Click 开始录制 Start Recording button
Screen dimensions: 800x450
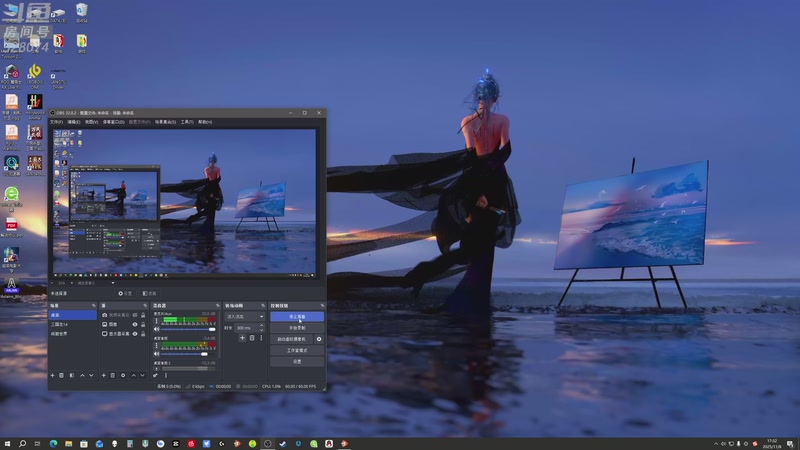coord(297,328)
